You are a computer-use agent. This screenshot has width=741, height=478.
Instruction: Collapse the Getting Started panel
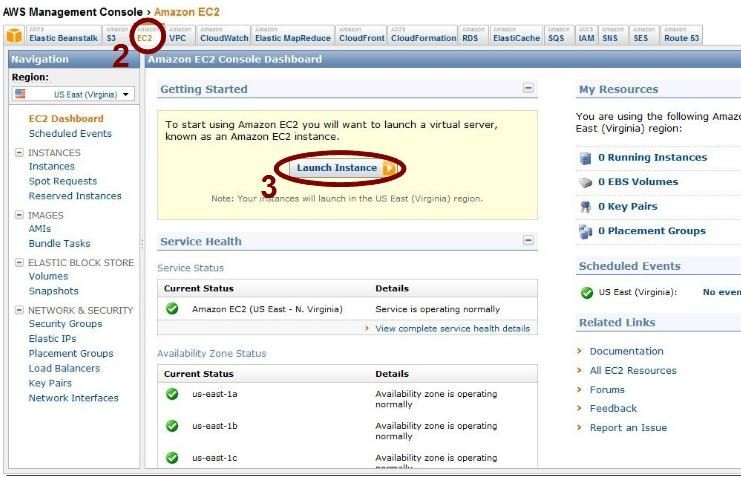tap(528, 89)
